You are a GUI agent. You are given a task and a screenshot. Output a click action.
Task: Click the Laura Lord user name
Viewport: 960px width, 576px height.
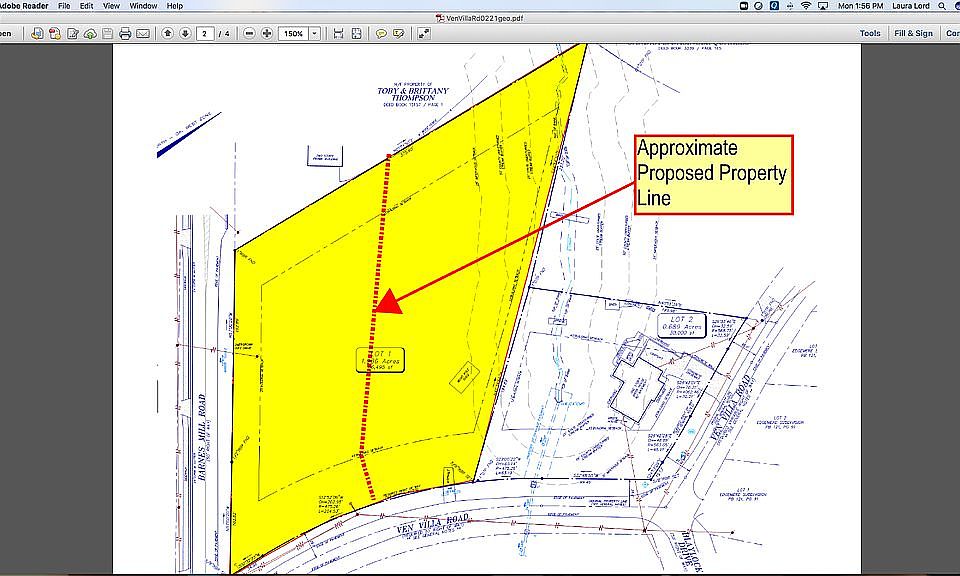pos(910,6)
